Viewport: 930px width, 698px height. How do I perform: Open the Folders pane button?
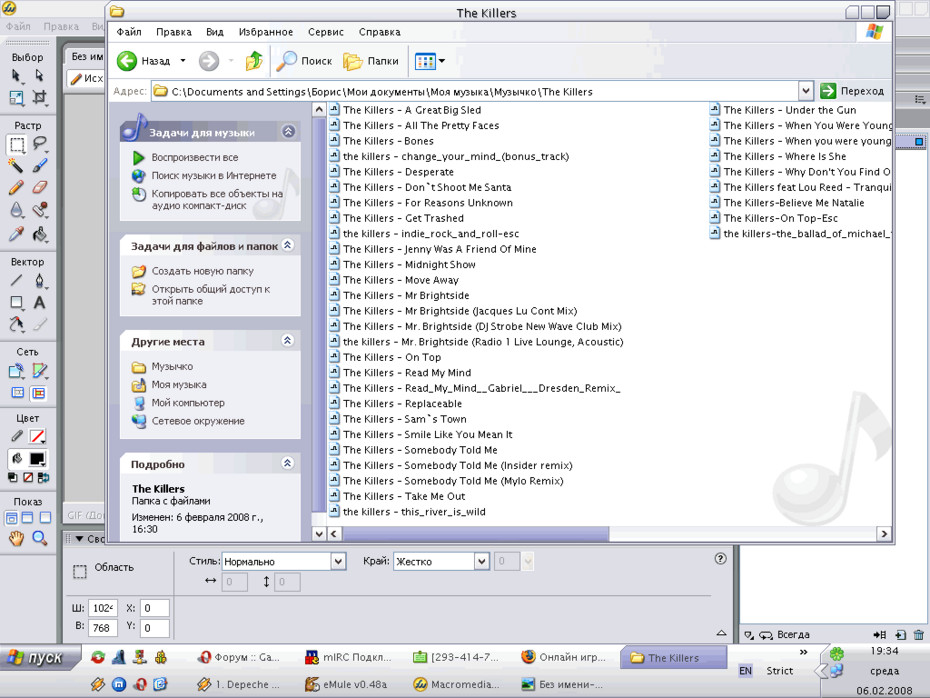(371, 60)
